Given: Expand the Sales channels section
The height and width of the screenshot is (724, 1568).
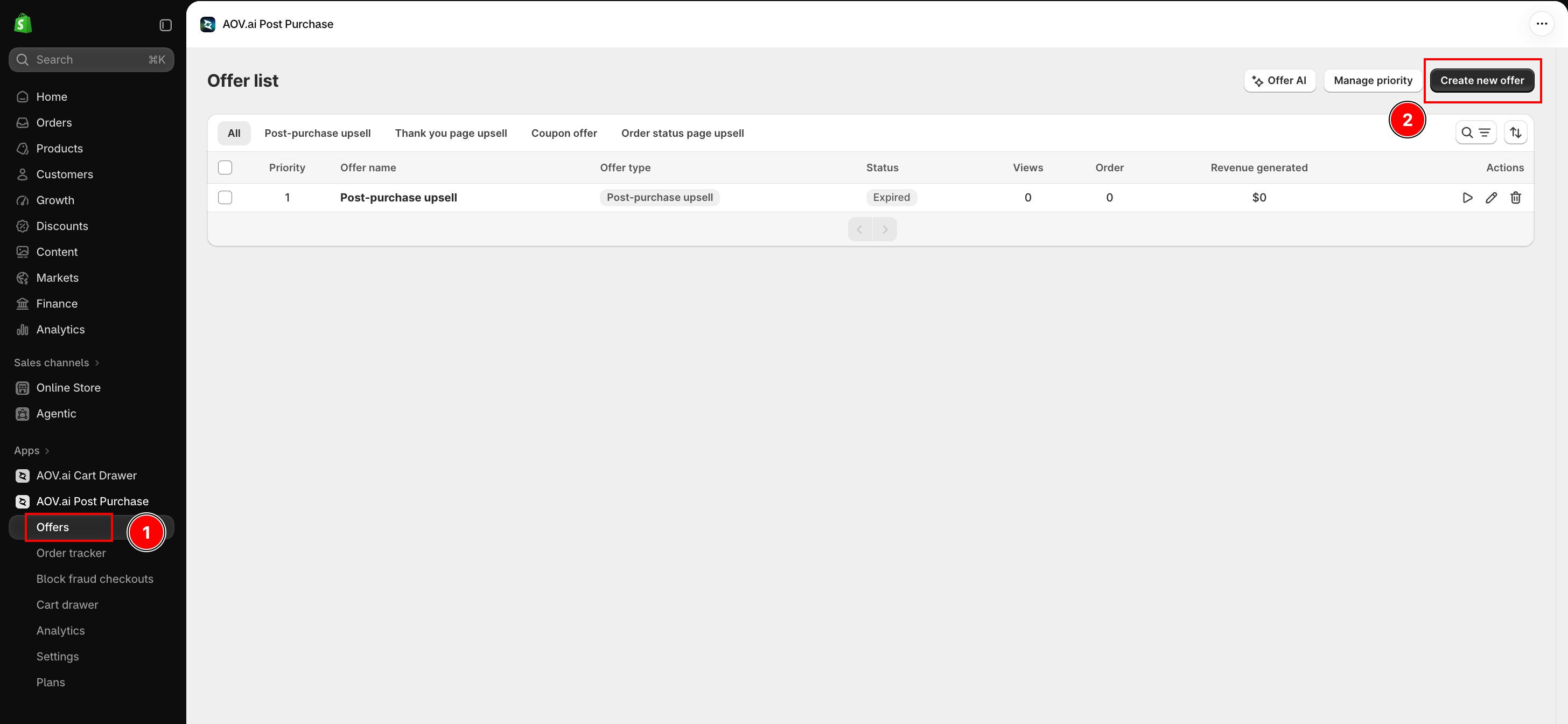Looking at the screenshot, I should pyautogui.click(x=57, y=363).
